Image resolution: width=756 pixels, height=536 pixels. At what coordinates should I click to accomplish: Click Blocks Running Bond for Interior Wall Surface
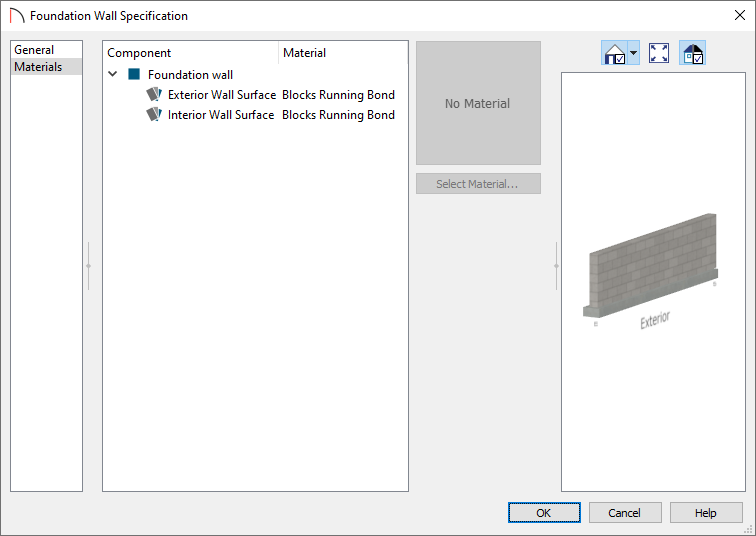pos(338,115)
